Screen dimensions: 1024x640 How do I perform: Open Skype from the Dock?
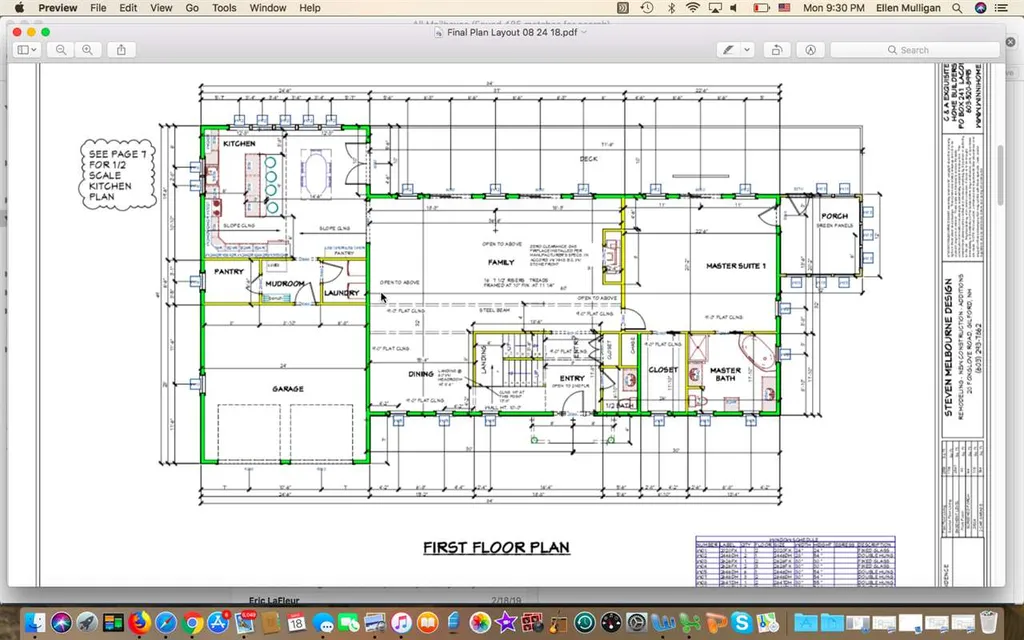741,622
